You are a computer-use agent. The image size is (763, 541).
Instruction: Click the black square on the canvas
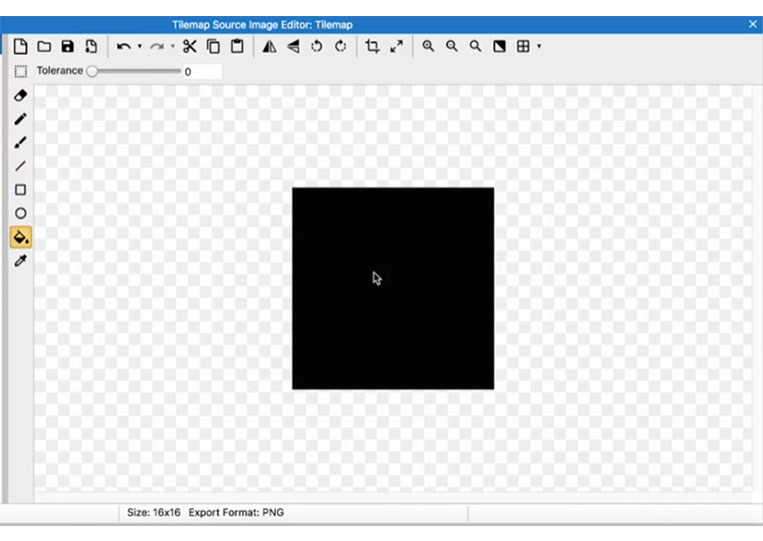(x=393, y=289)
